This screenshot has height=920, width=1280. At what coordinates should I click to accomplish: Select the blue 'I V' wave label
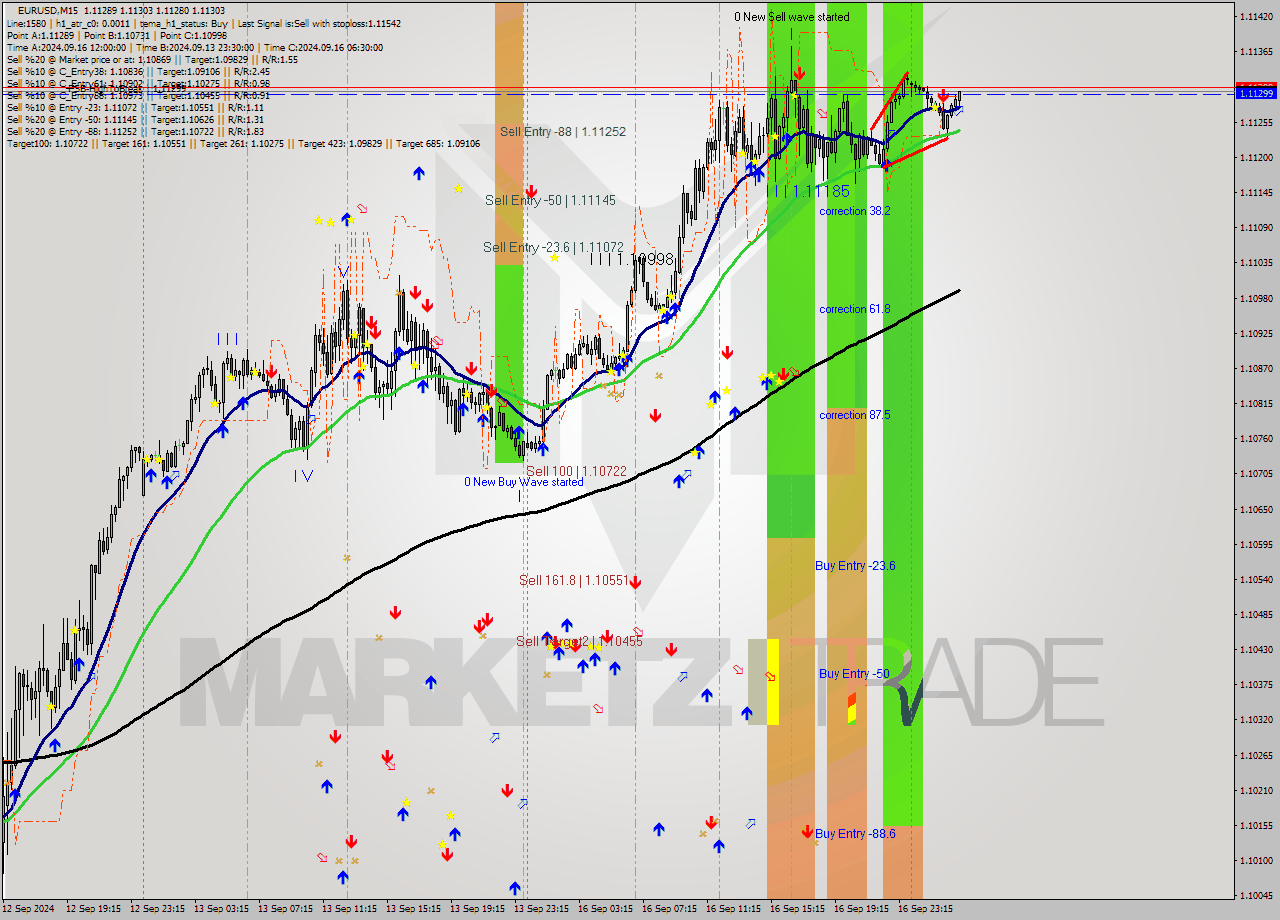click(303, 476)
